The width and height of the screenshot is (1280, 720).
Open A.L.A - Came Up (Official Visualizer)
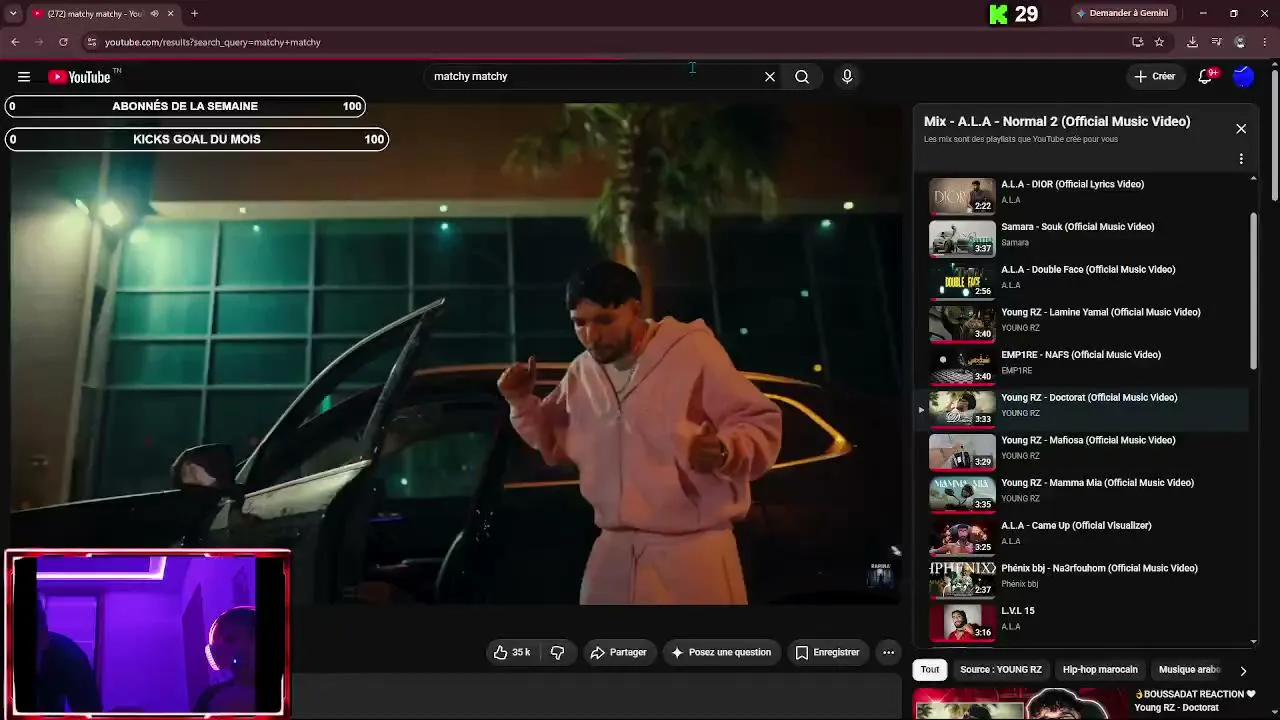click(x=1076, y=526)
